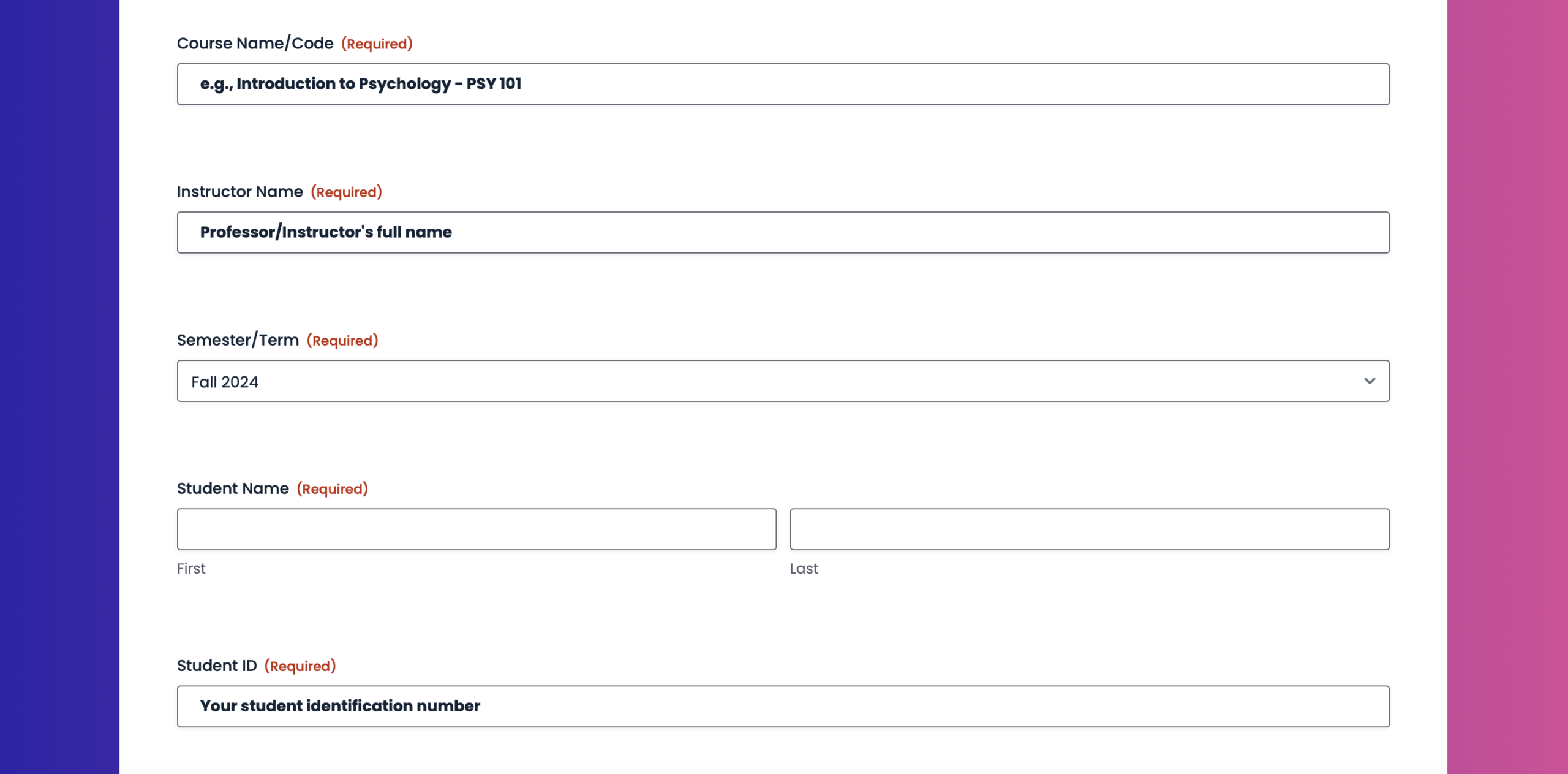Click Required marker beside Semester/Term
Viewport: 1568px width, 774px height.
pos(342,341)
